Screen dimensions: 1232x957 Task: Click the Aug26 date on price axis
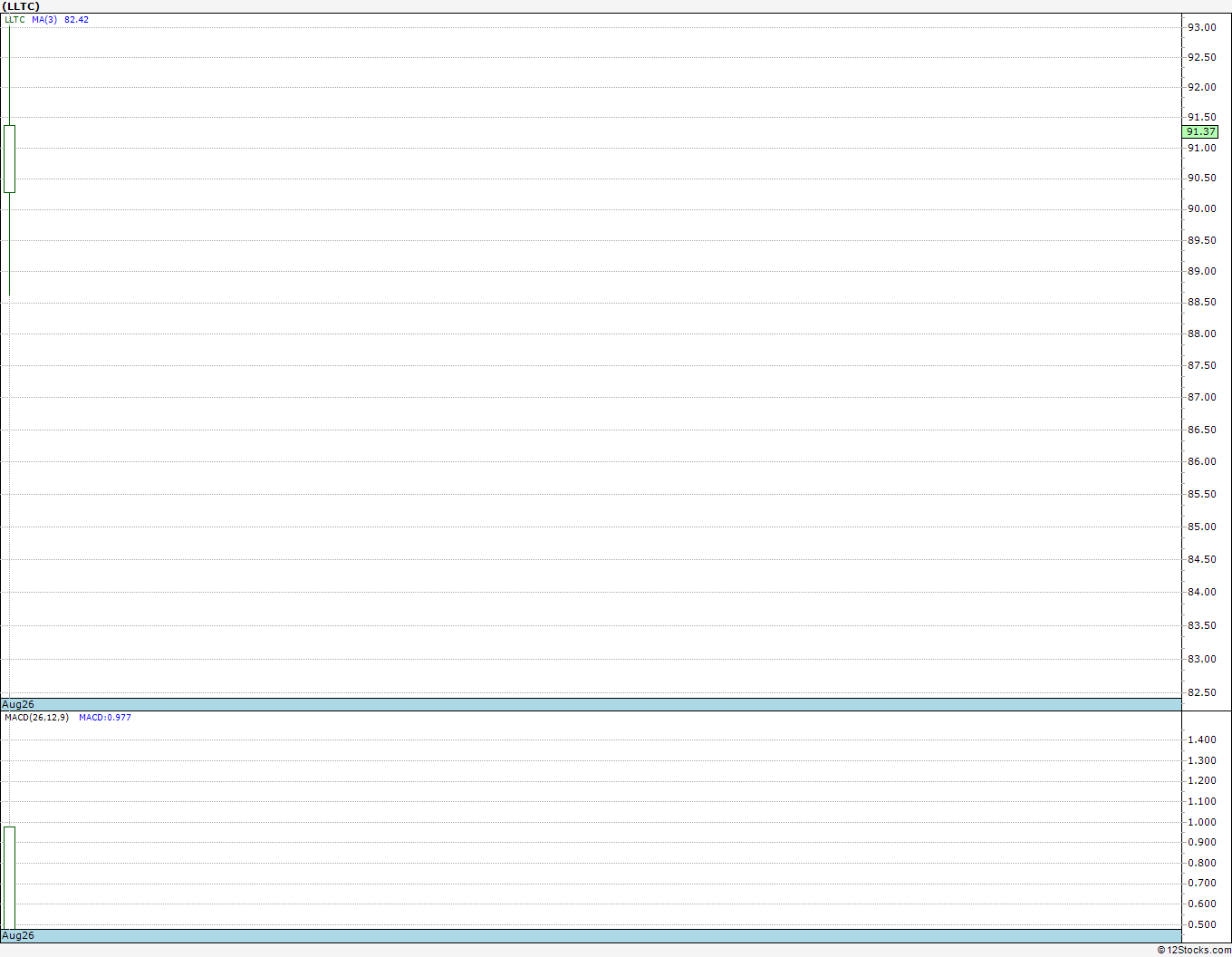pyautogui.click(x=18, y=704)
